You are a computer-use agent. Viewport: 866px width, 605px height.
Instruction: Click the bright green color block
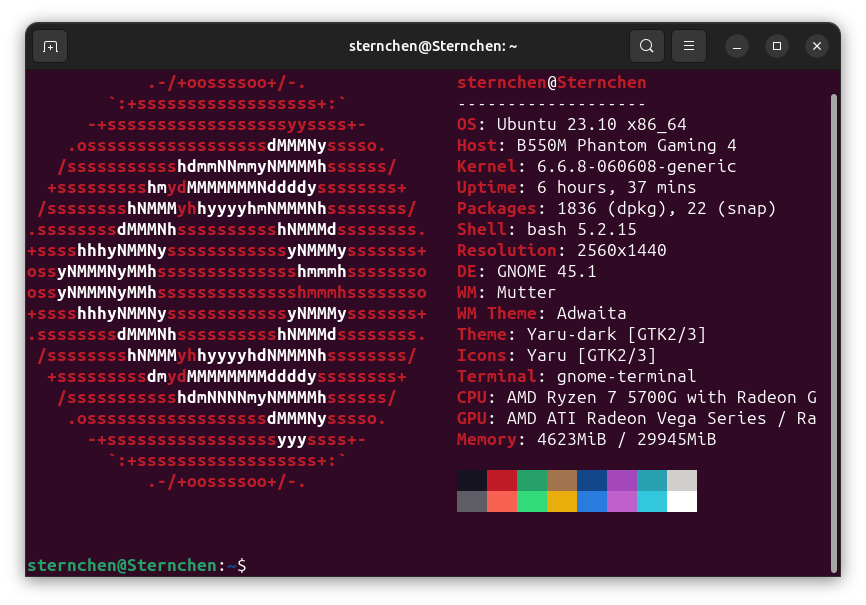coord(532,502)
